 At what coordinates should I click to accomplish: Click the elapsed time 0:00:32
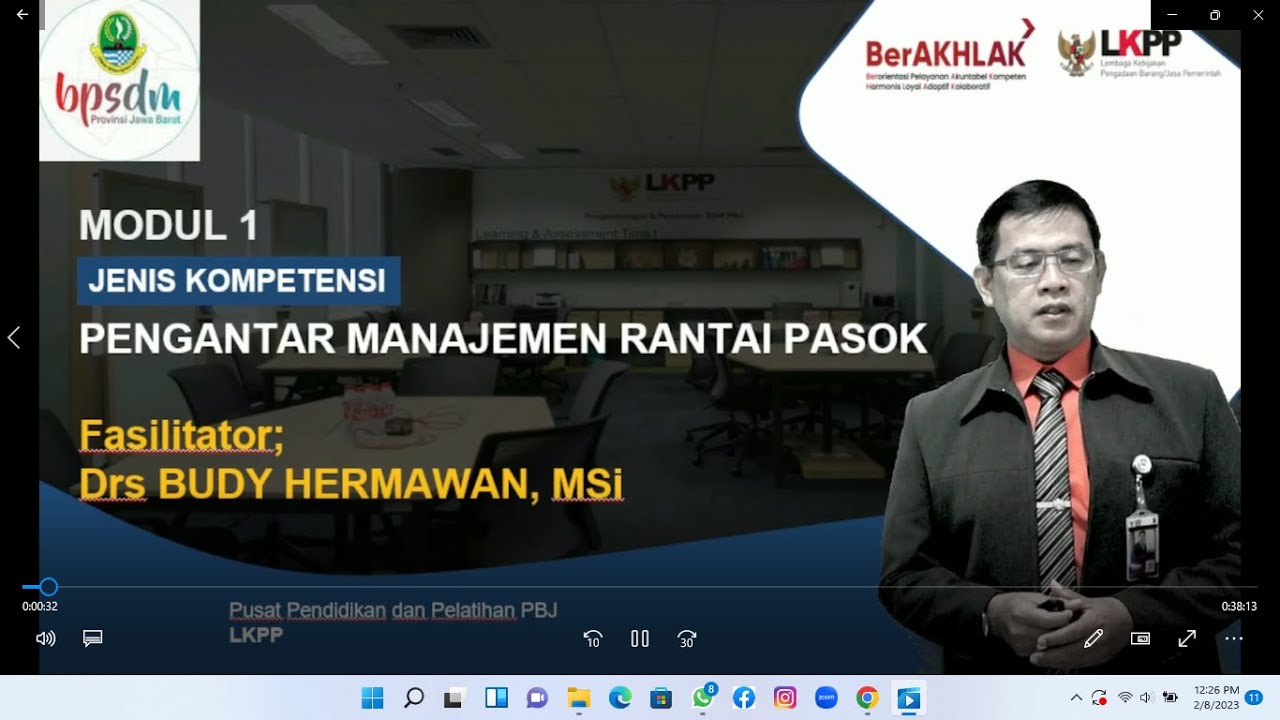pyautogui.click(x=40, y=606)
